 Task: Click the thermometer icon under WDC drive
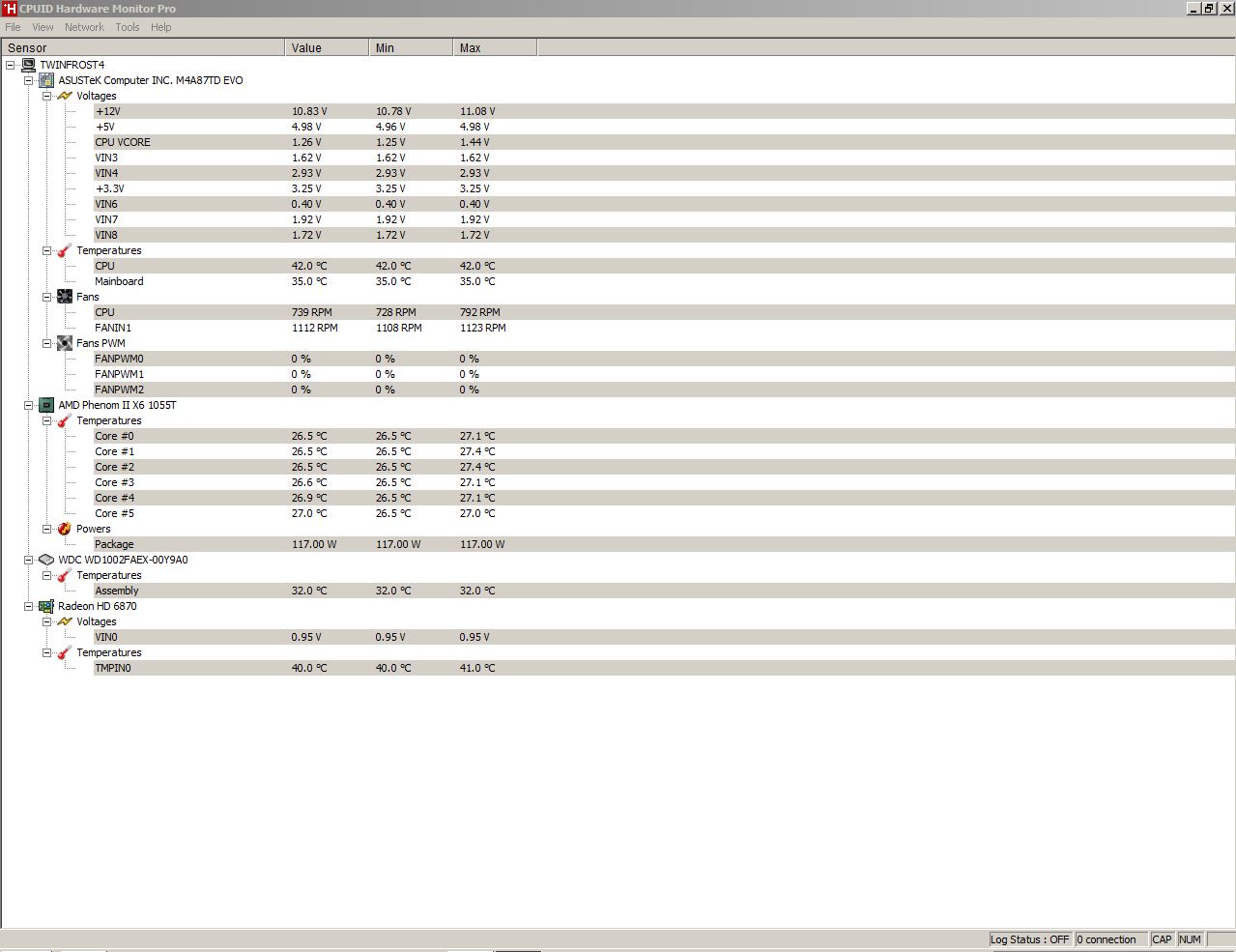[x=65, y=575]
